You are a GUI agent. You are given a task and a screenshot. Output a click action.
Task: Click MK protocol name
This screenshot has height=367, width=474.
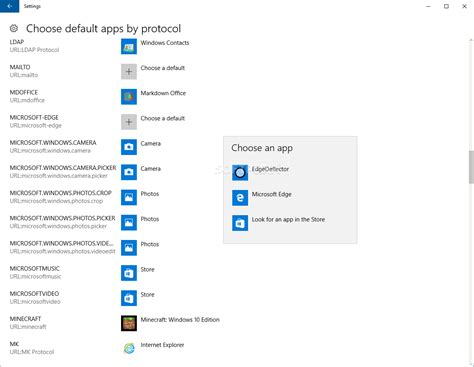point(14,344)
